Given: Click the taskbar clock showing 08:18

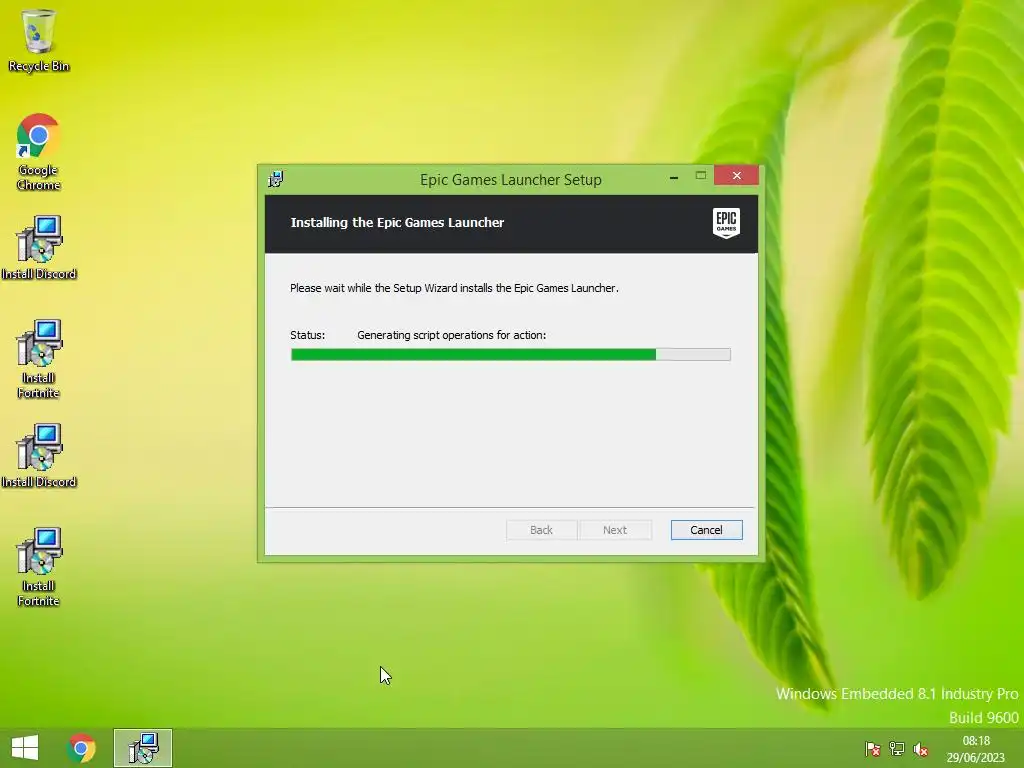Looking at the screenshot, I should pos(976,749).
